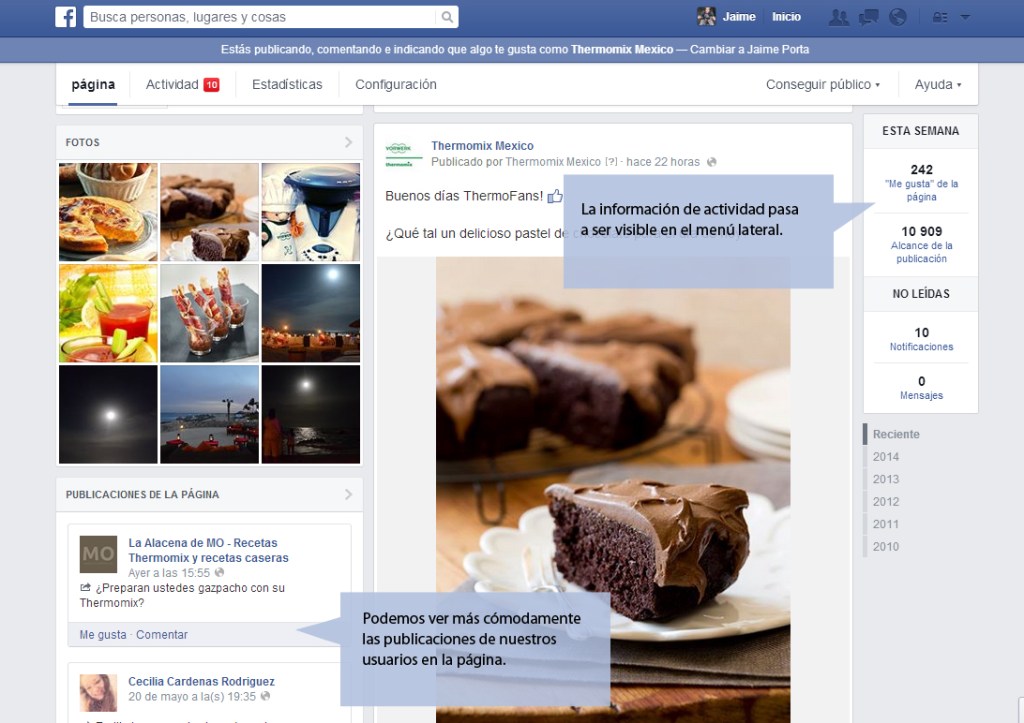The height and width of the screenshot is (723, 1024).
Task: Open the Conseguir público dropdown
Action: coord(822,85)
